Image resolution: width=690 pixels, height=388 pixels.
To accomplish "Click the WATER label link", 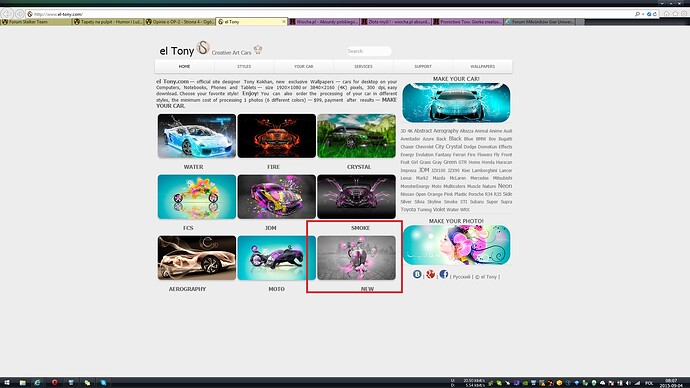I will 194,167.
